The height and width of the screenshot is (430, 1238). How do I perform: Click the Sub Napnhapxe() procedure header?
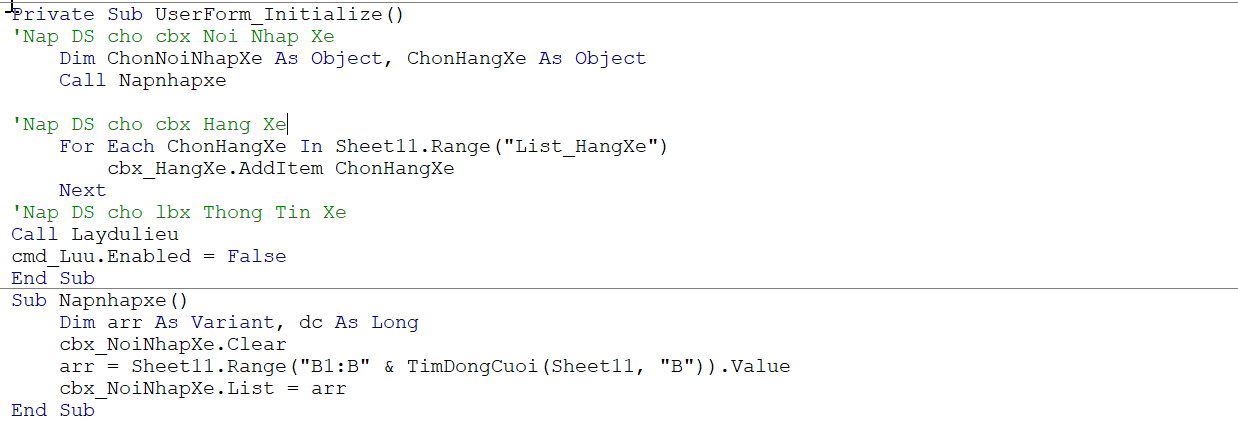point(100,300)
